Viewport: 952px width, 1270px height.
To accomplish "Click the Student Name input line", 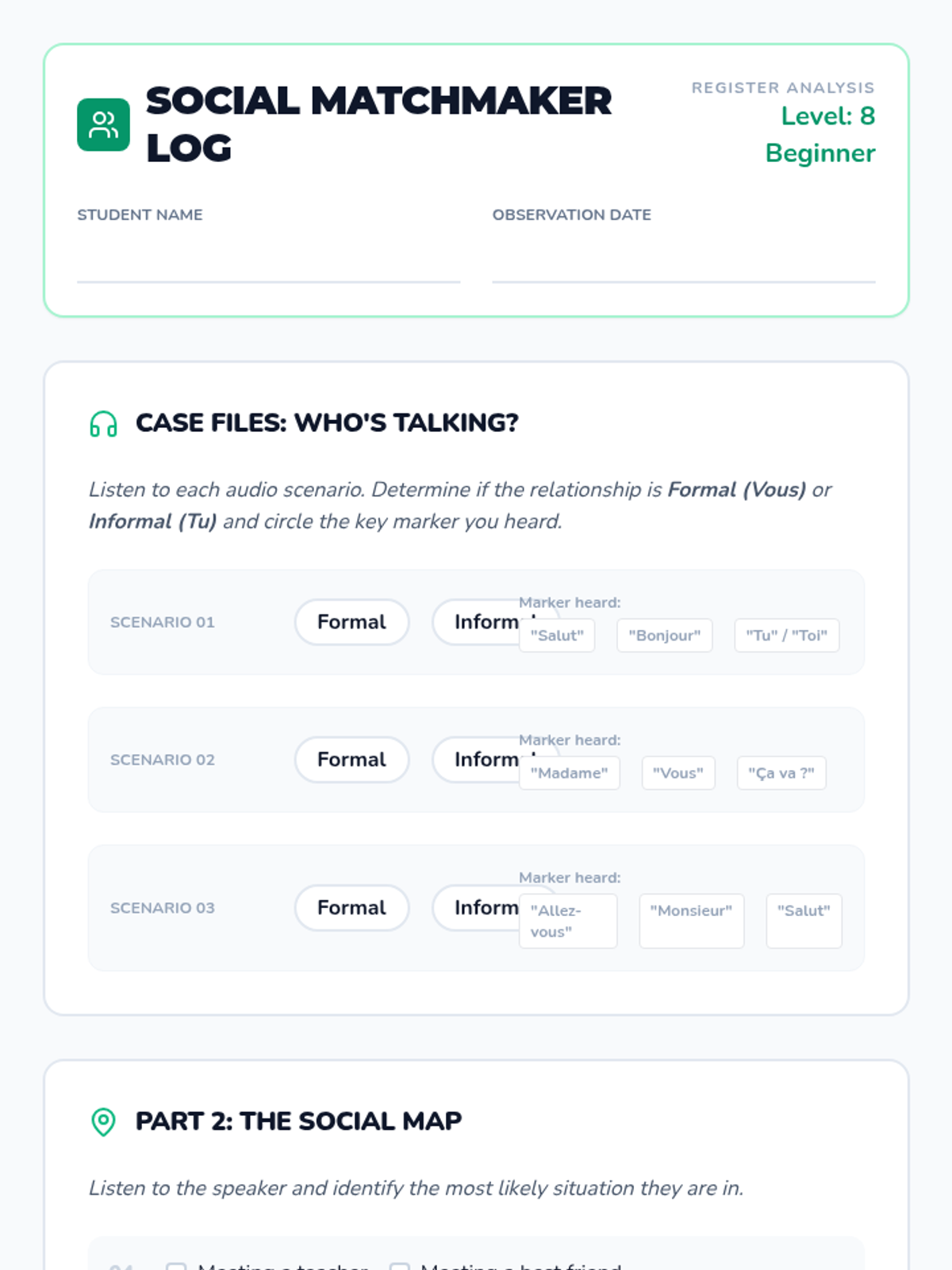I will 268,260.
